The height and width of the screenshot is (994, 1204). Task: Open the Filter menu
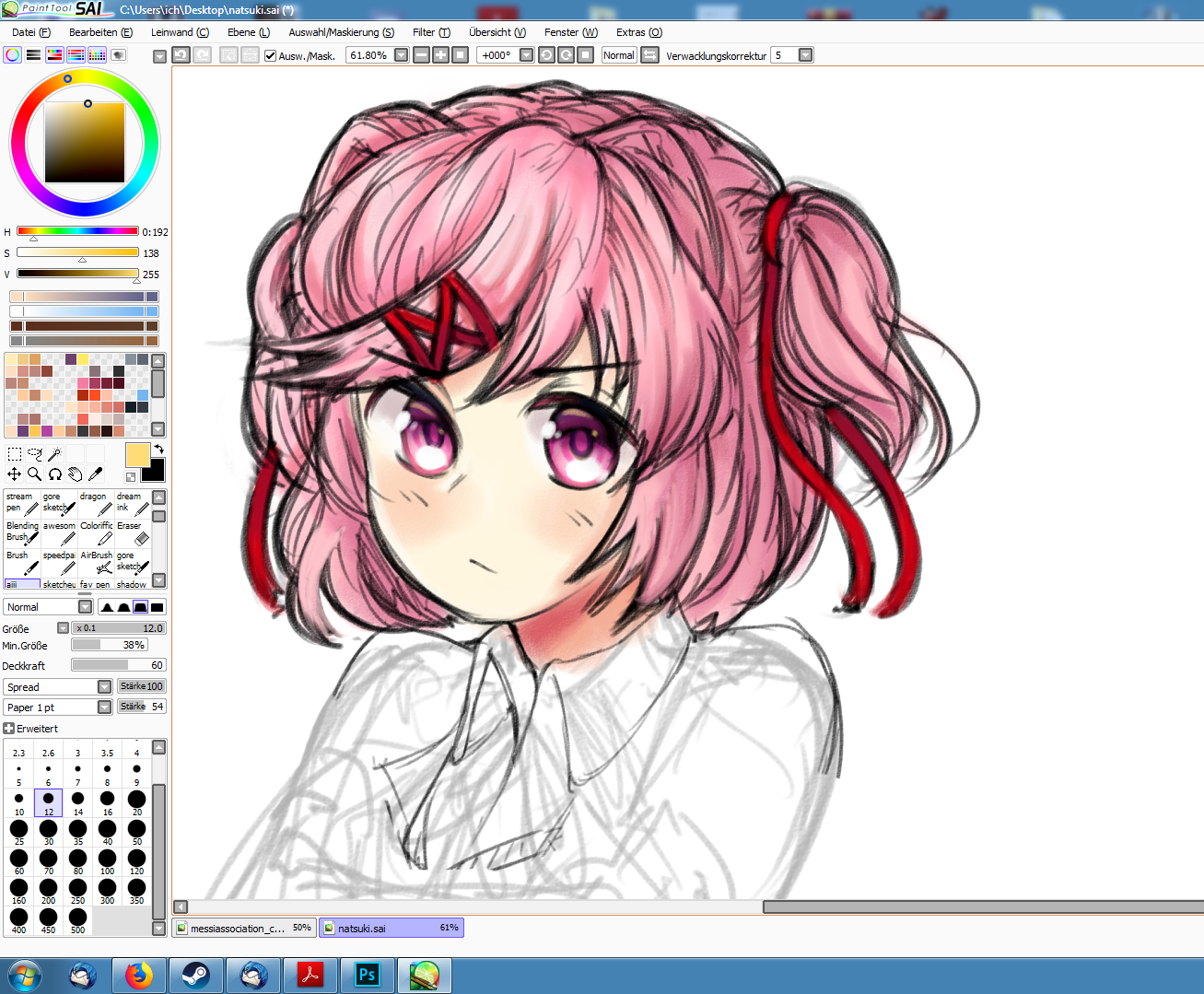click(431, 32)
